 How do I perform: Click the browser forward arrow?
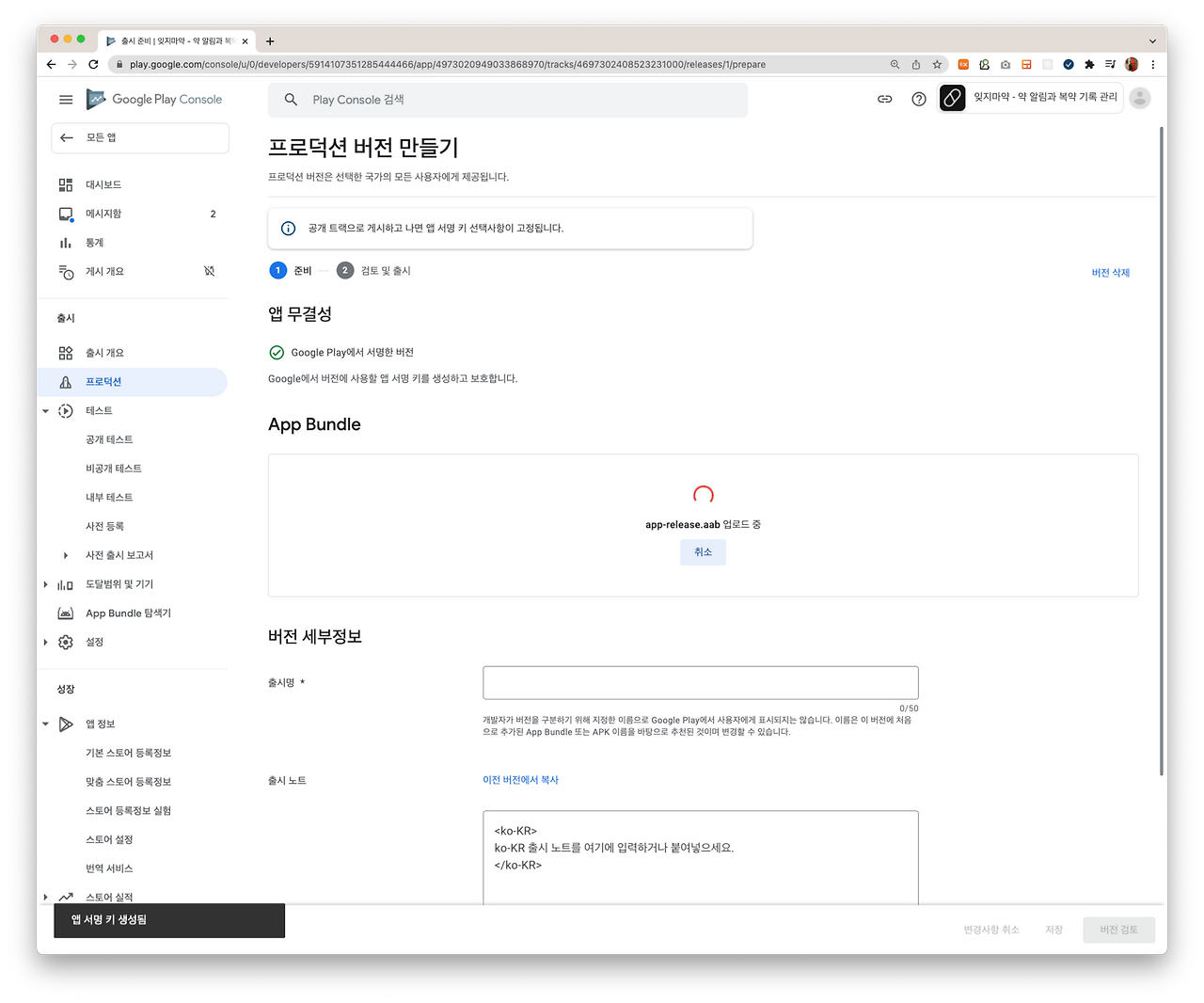pos(72,65)
